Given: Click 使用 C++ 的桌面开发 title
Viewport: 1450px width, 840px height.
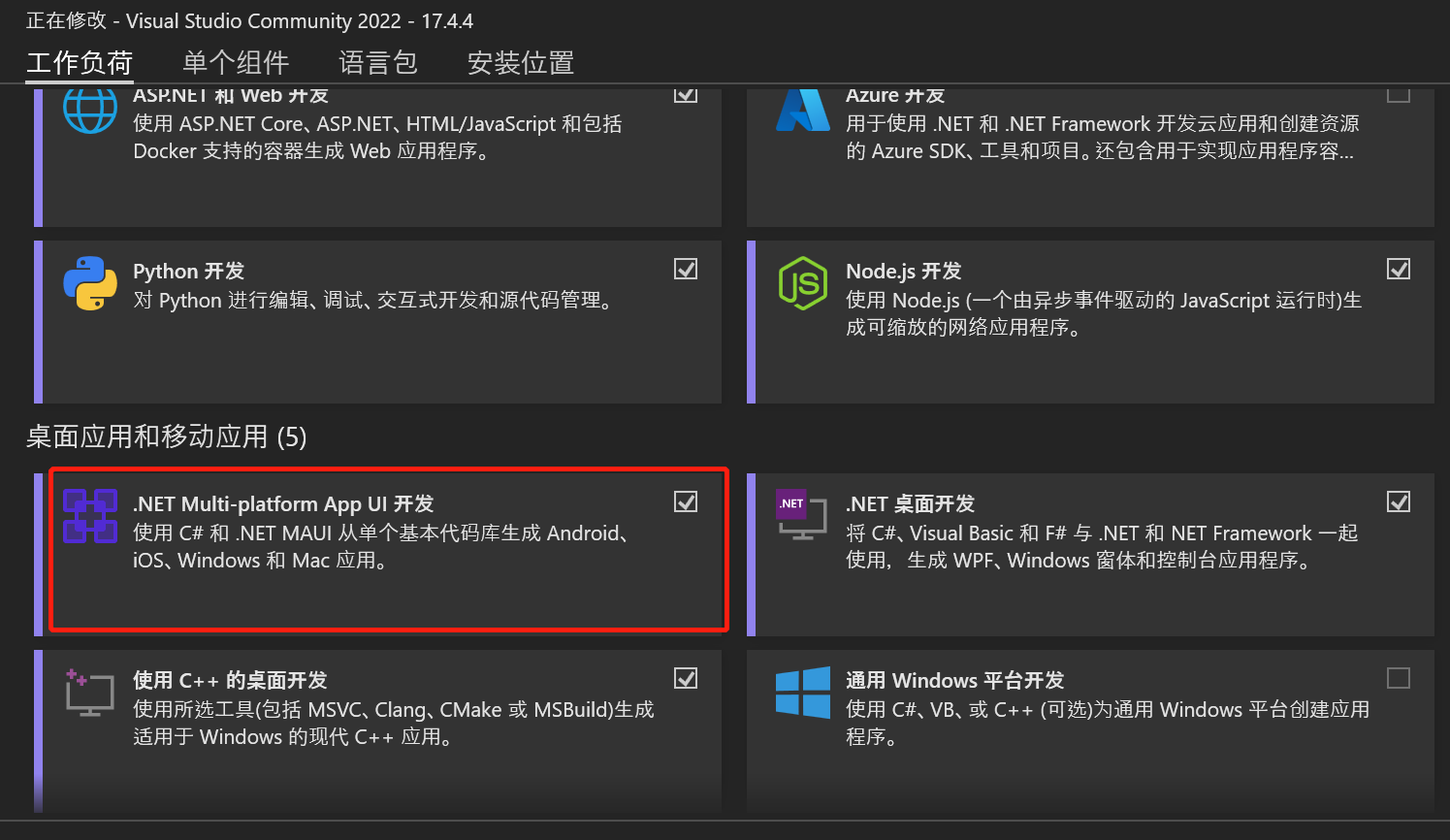Looking at the screenshot, I should tap(230, 681).
